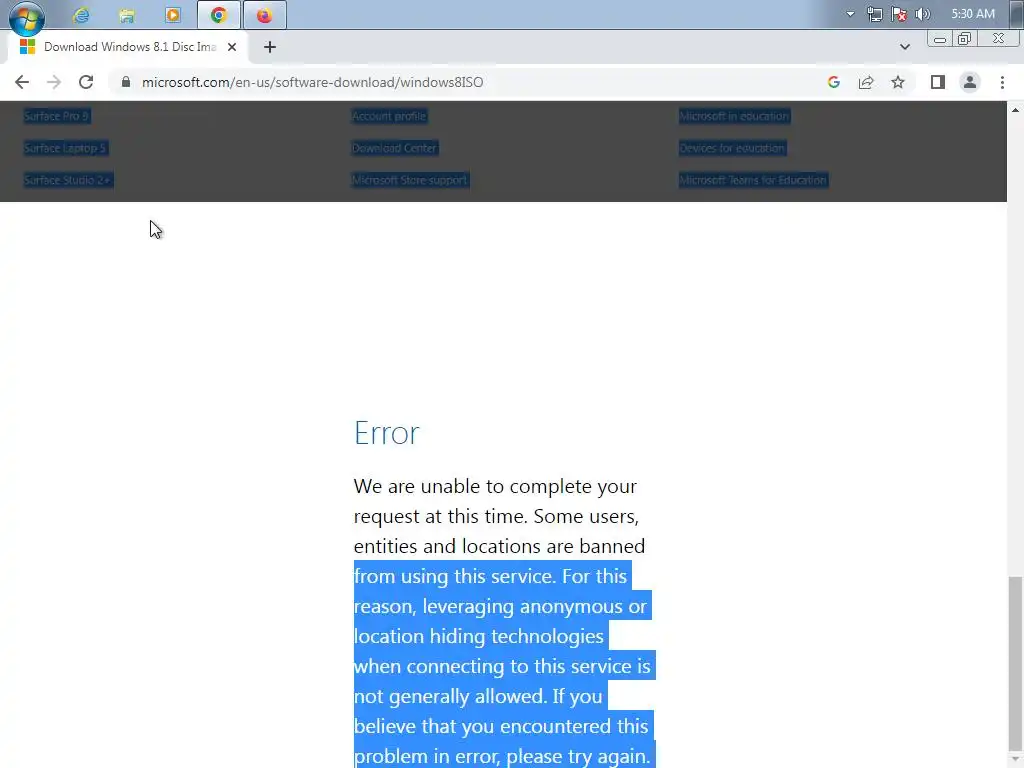Screen dimensions: 1024x768
Task: Open Account profile footer link
Action: (x=389, y=116)
